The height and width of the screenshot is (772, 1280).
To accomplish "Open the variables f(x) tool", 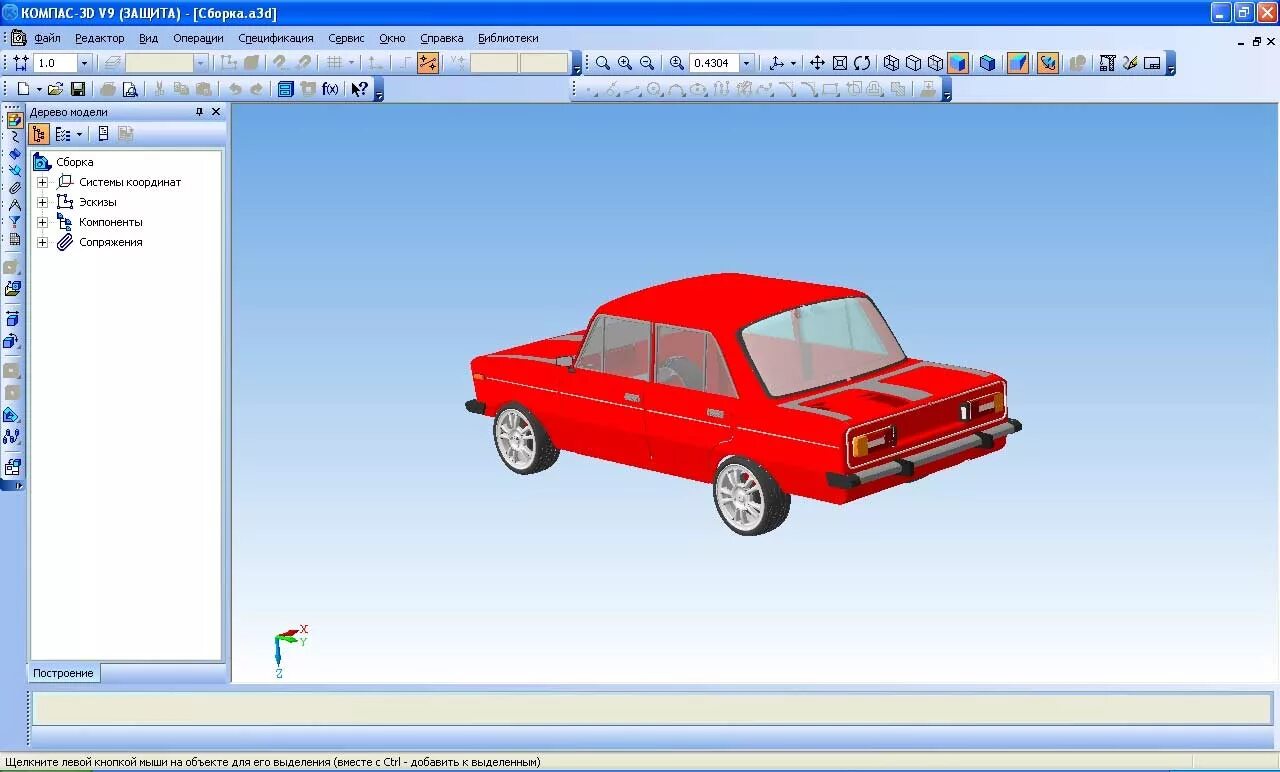I will coord(330,89).
